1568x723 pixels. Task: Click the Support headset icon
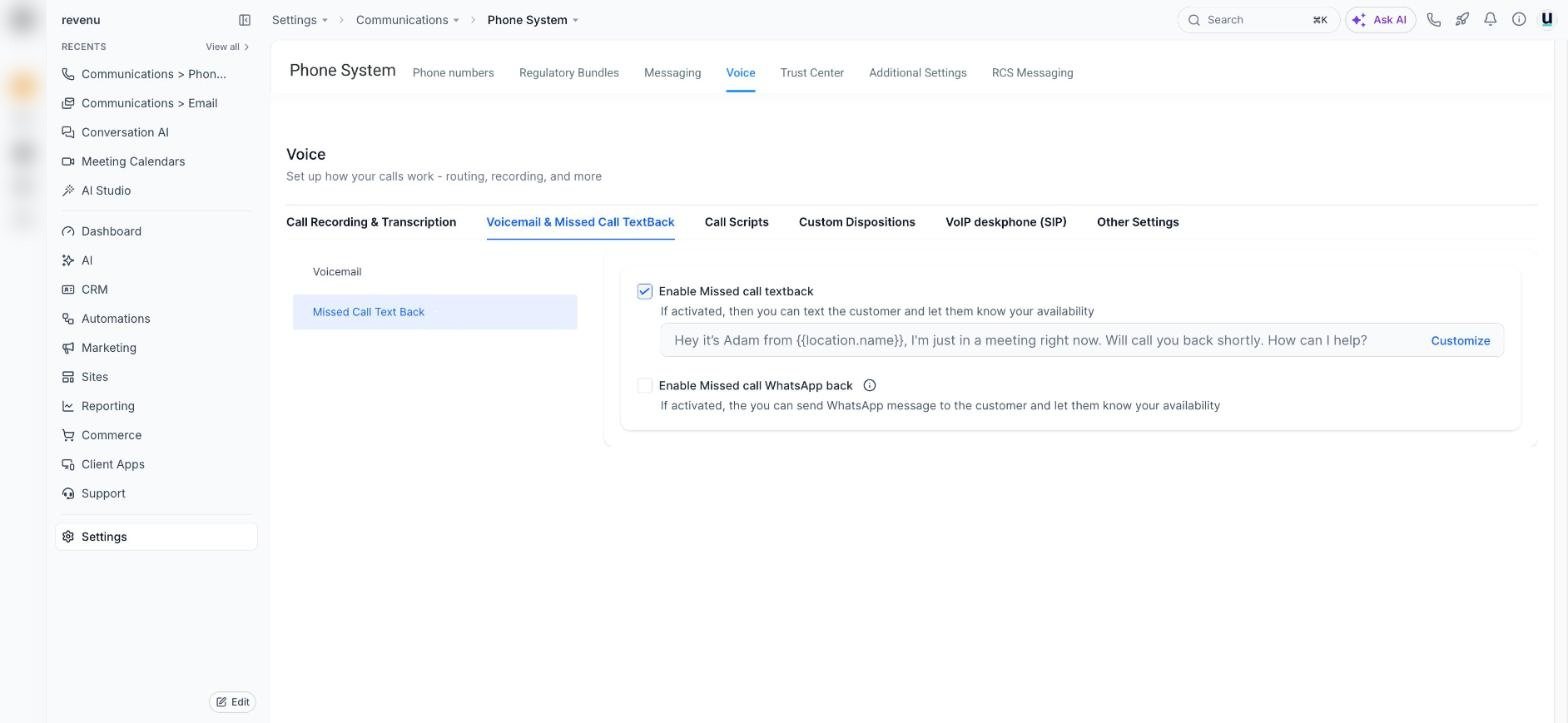click(68, 494)
